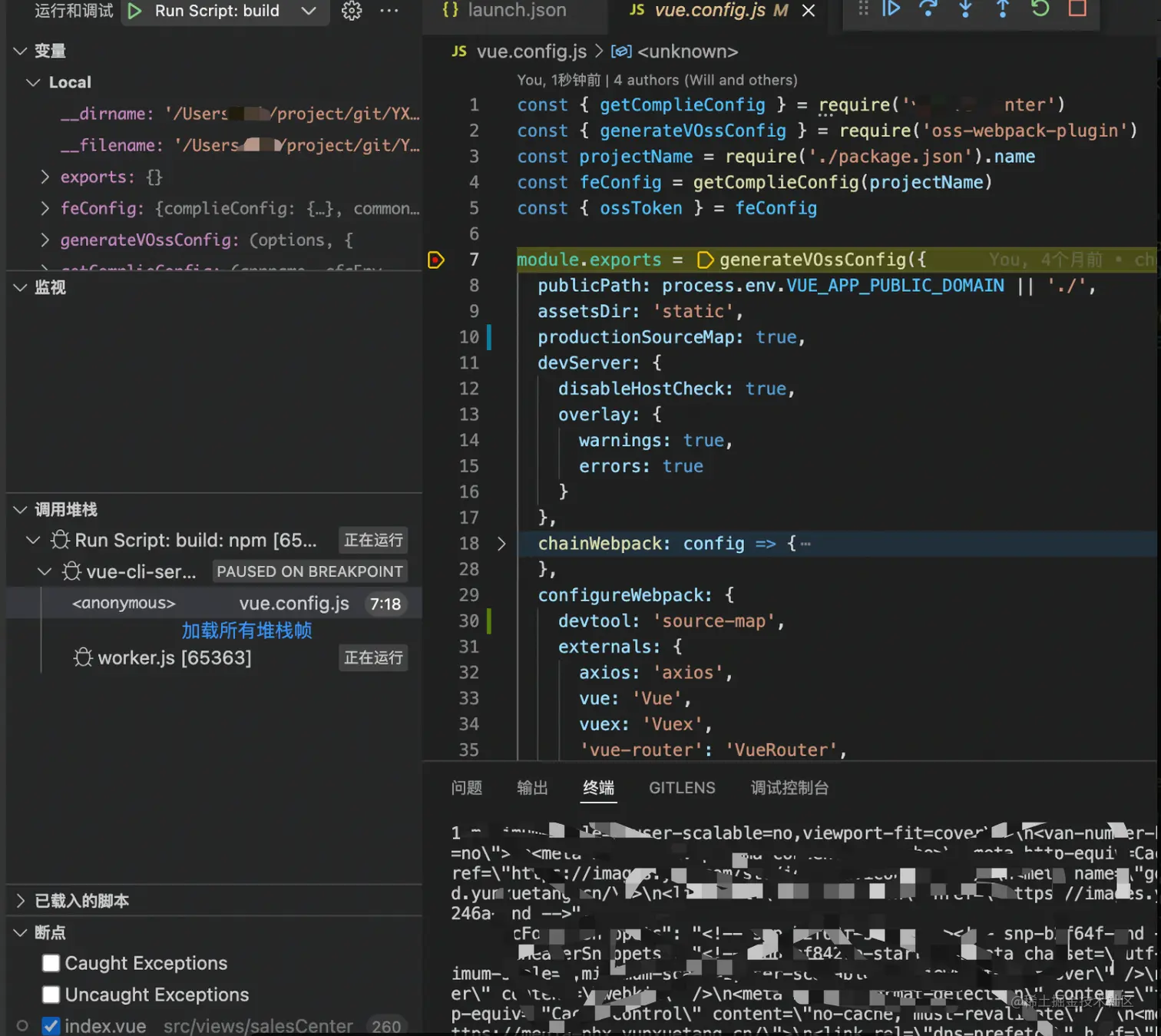Click the authors CodeLens above line 1
Screen dimensions: 1161x1036
click(x=657, y=80)
